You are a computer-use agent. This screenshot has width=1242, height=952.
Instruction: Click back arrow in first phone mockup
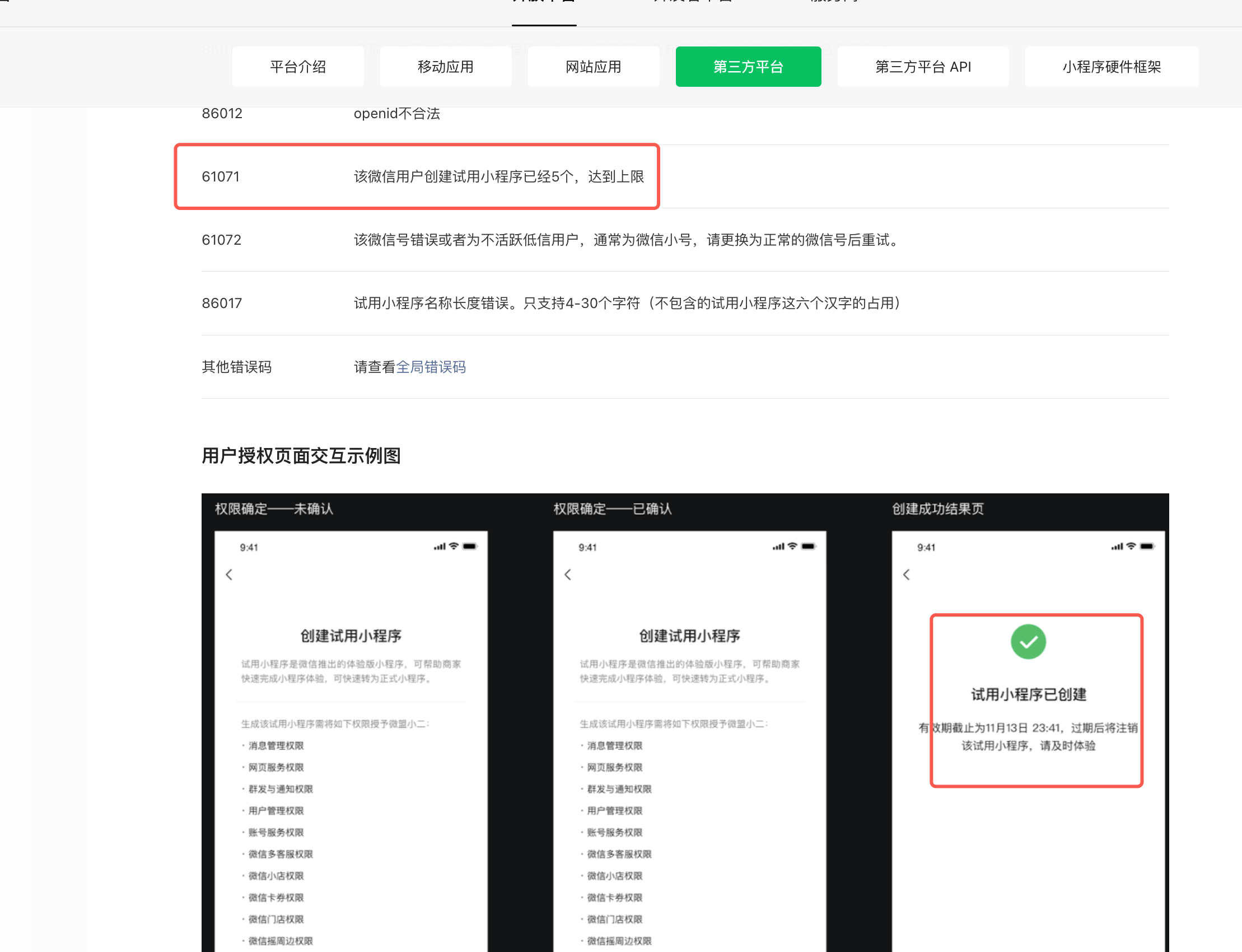pos(229,575)
